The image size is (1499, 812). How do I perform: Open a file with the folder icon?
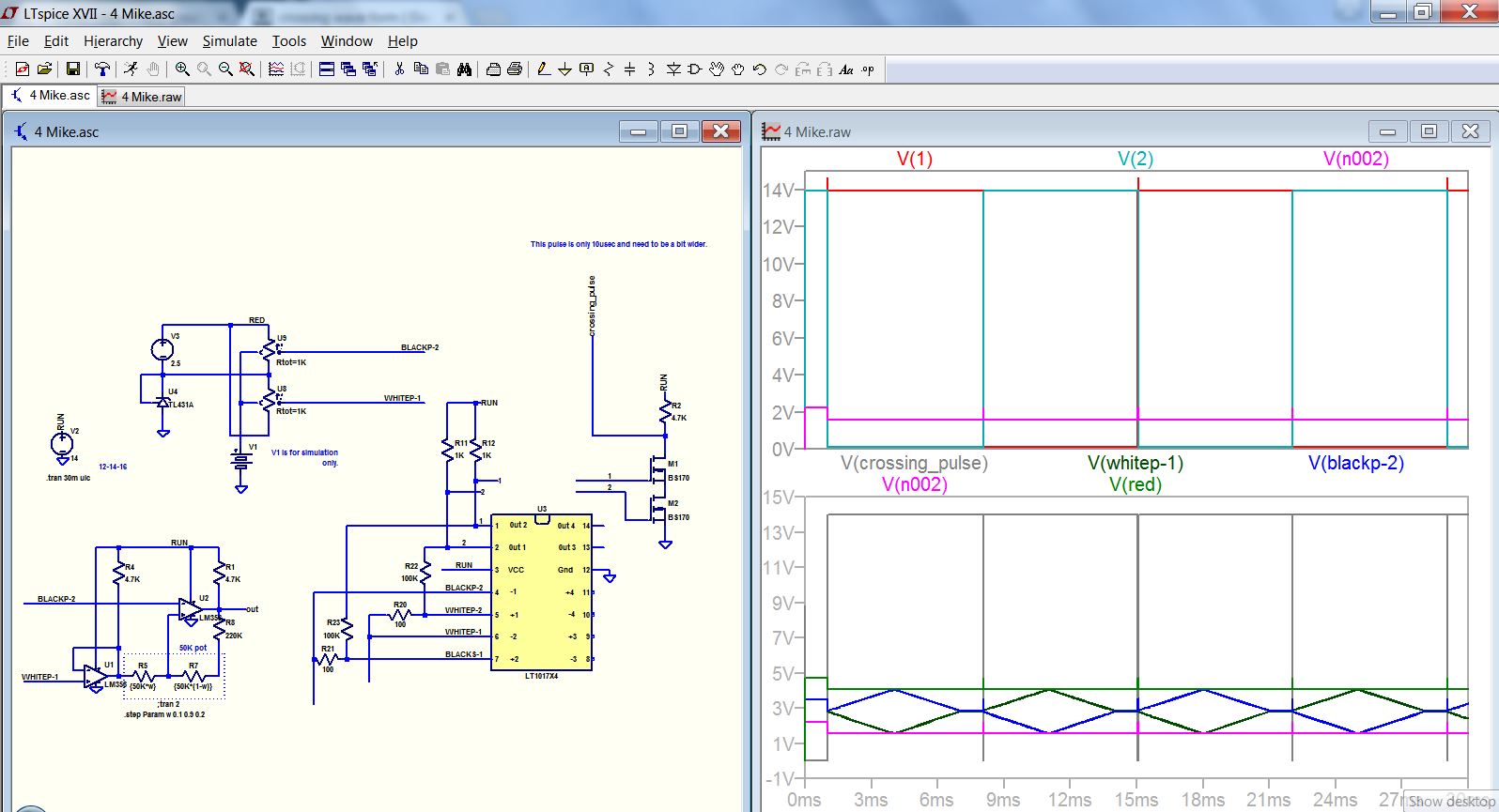click(x=44, y=69)
